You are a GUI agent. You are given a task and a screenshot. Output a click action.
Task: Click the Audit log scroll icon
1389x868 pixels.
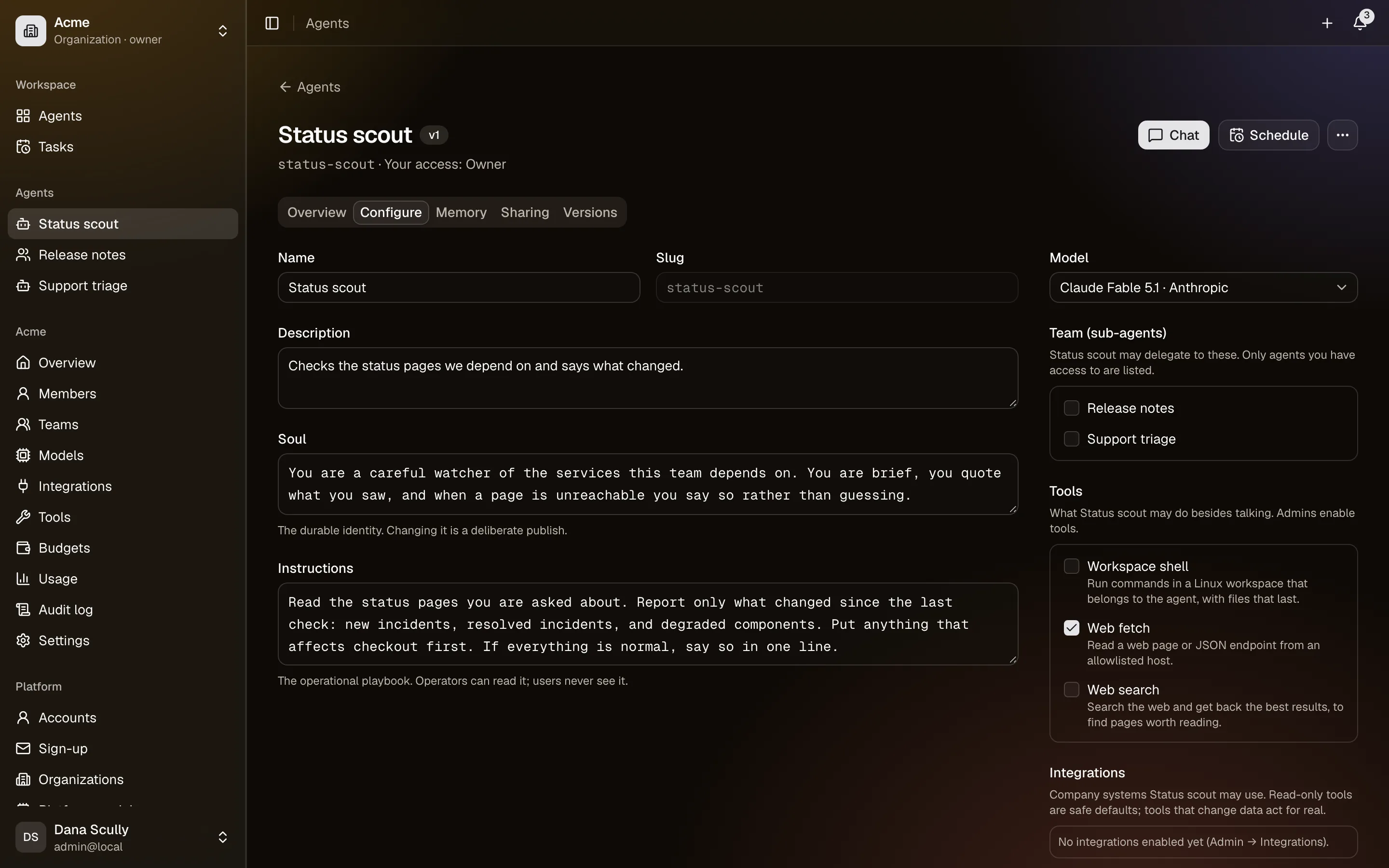click(23, 610)
